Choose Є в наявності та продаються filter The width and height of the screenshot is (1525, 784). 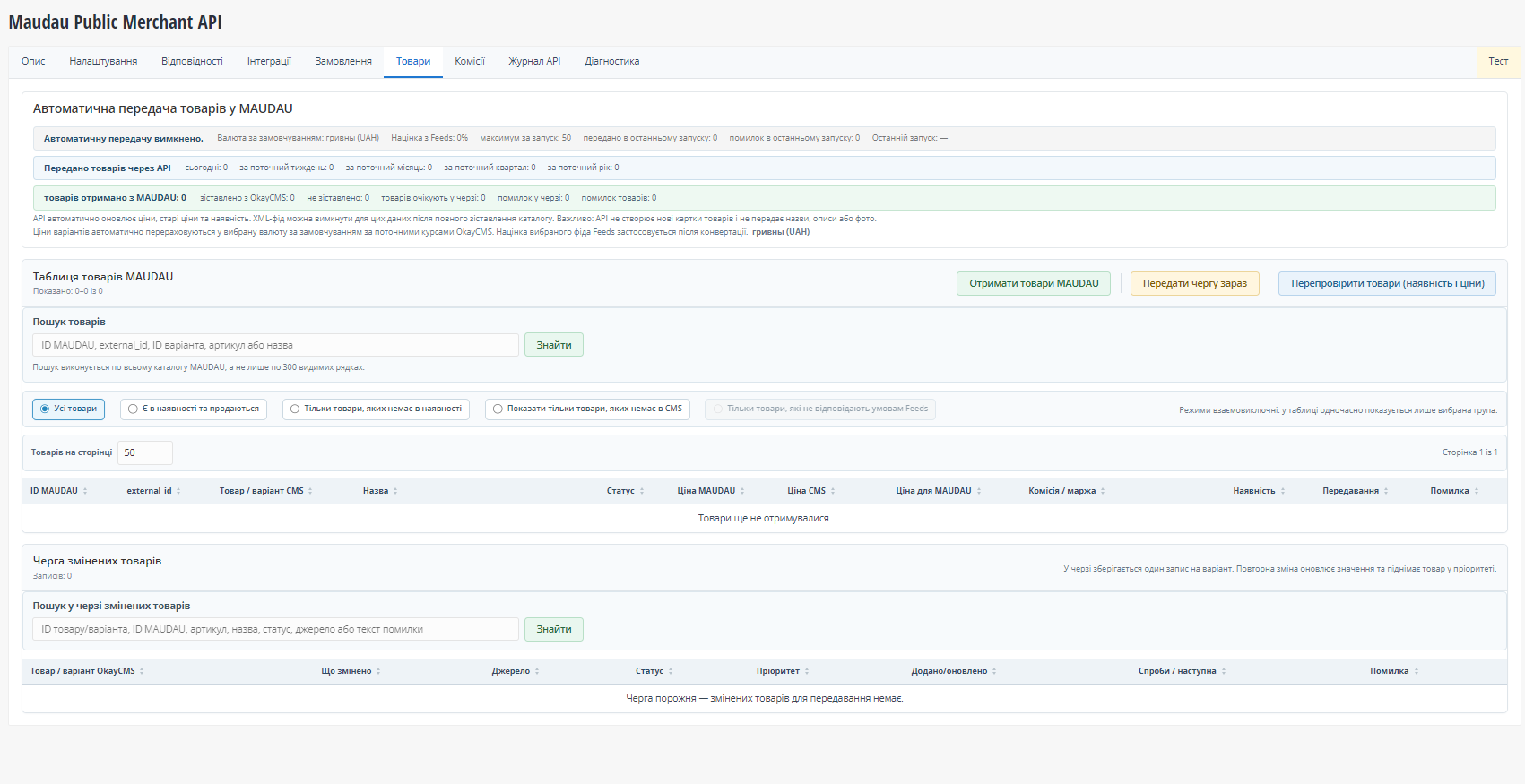194,409
